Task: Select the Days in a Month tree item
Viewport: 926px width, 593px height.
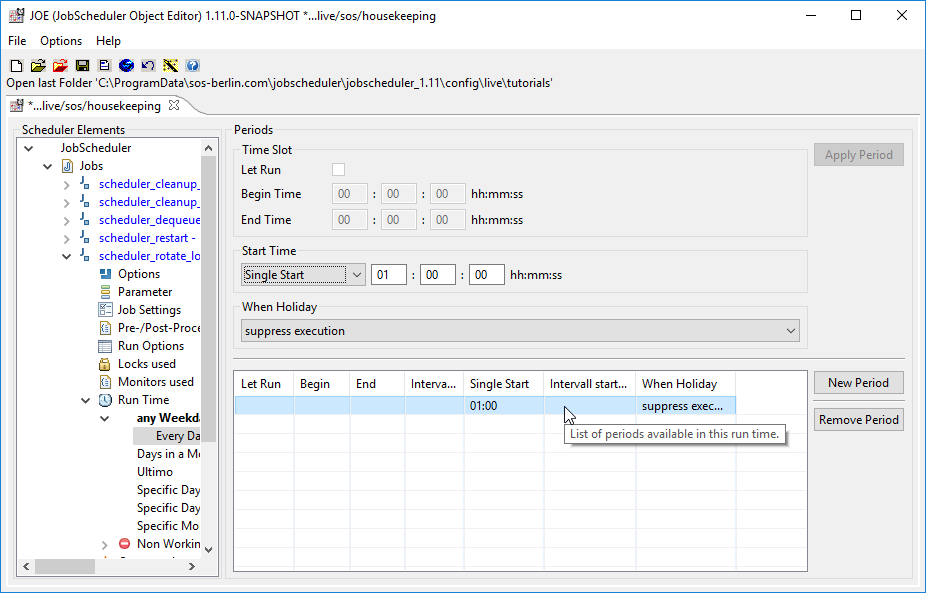Action: (x=168, y=454)
